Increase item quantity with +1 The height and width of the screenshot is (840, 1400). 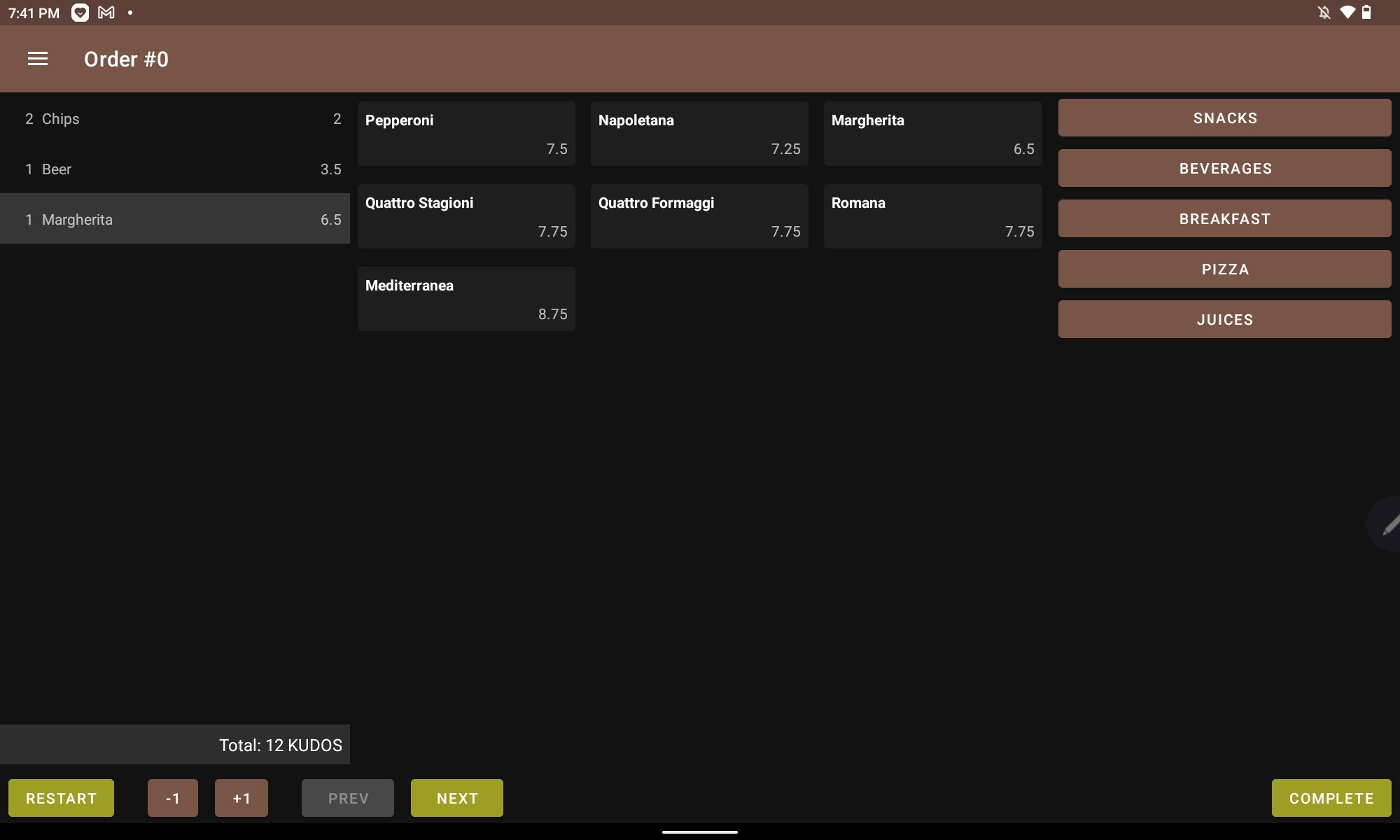tap(241, 797)
